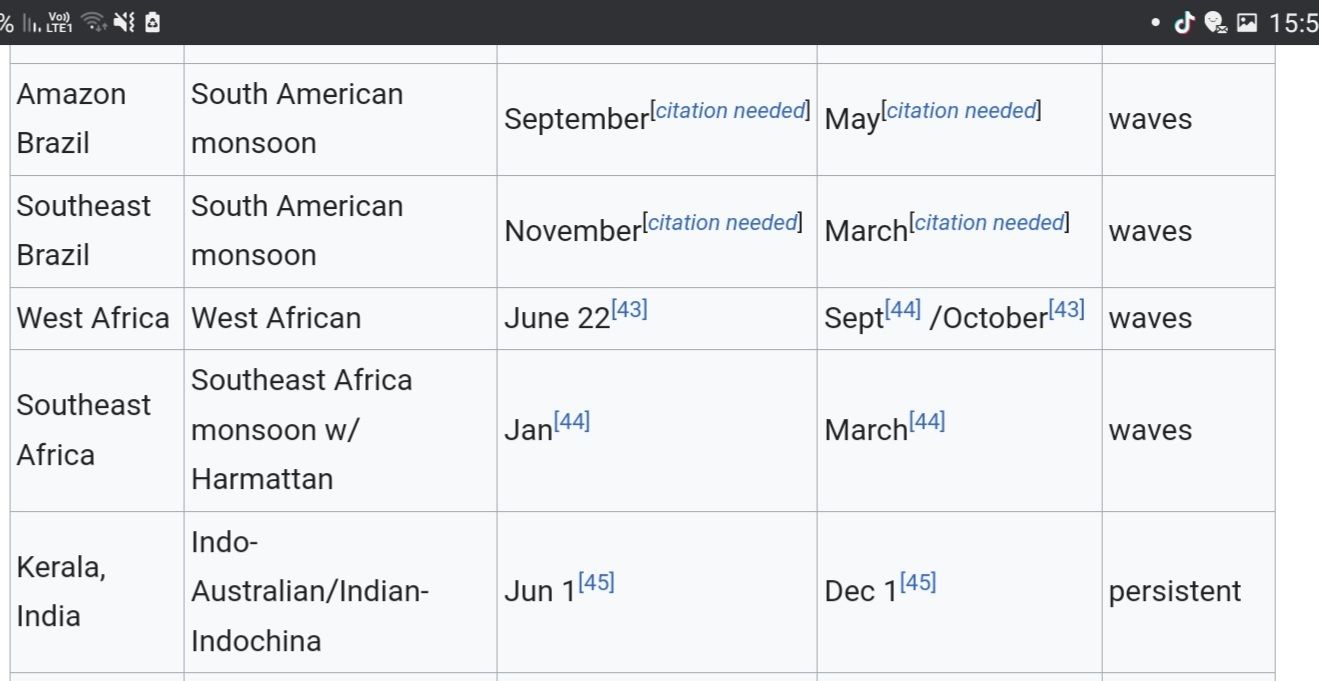The height and width of the screenshot is (681, 1319).
Task: Tap the muted sound status icon
Action: 125,22
